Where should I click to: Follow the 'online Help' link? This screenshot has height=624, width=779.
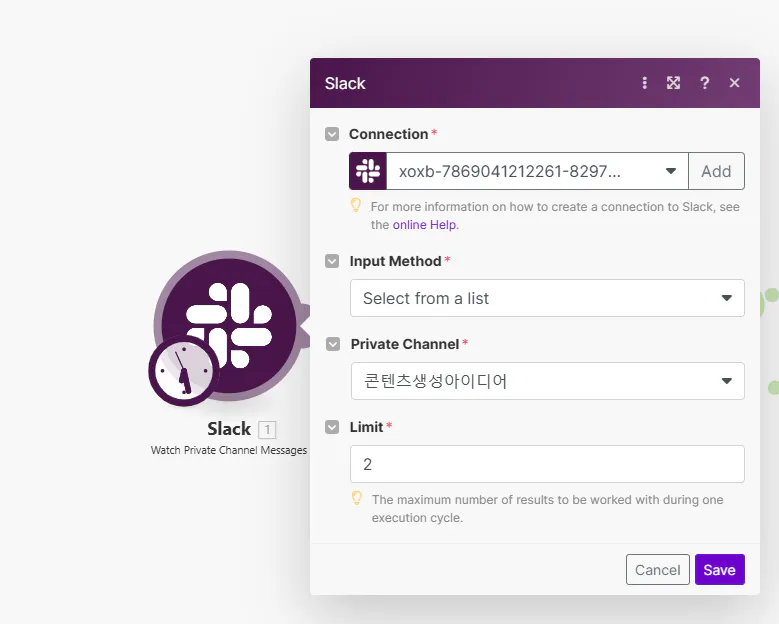(425, 225)
